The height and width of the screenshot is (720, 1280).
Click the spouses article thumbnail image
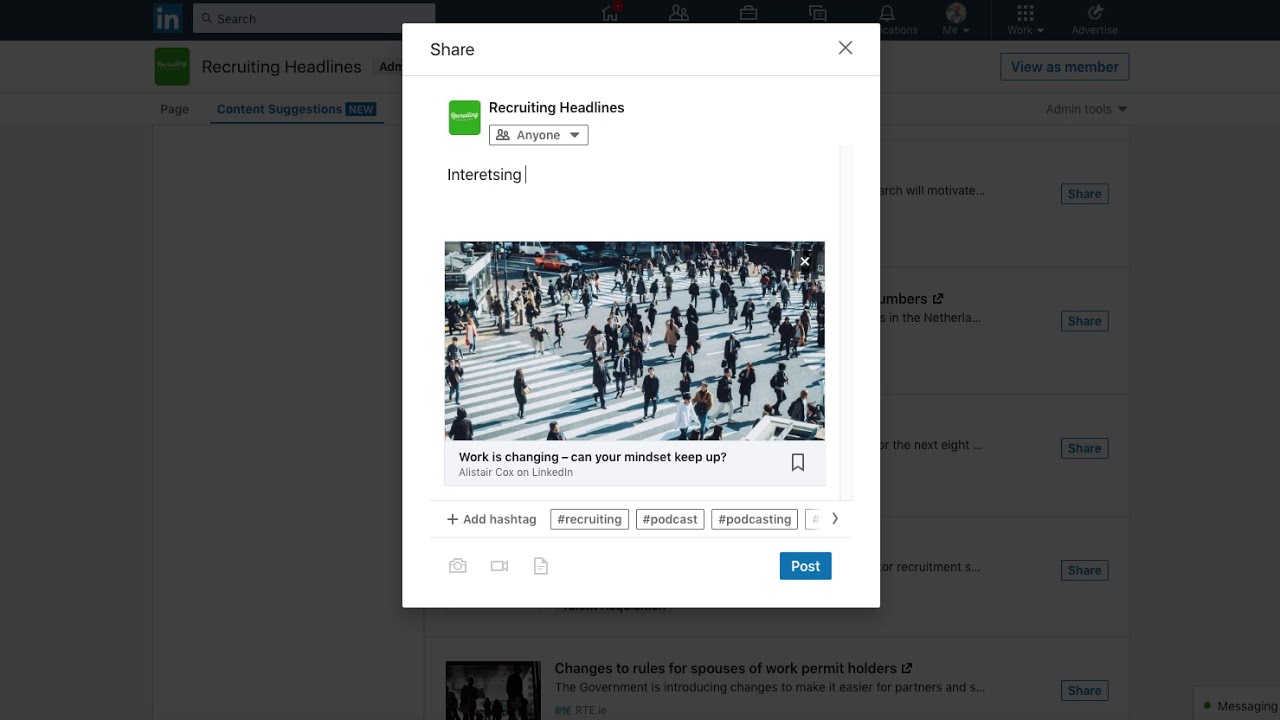[x=493, y=690]
